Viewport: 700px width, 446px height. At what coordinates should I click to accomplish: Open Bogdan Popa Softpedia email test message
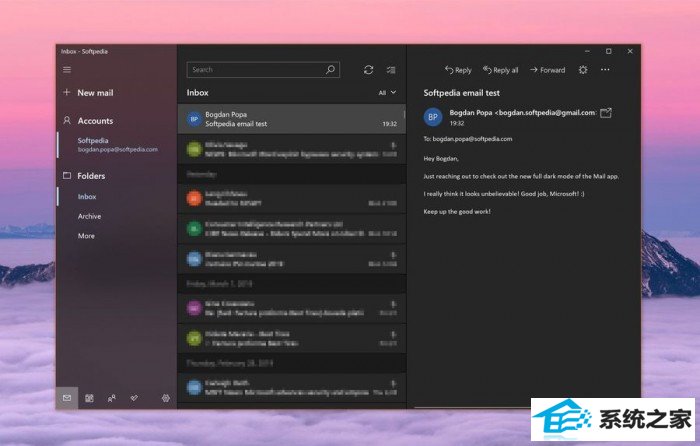coord(292,119)
